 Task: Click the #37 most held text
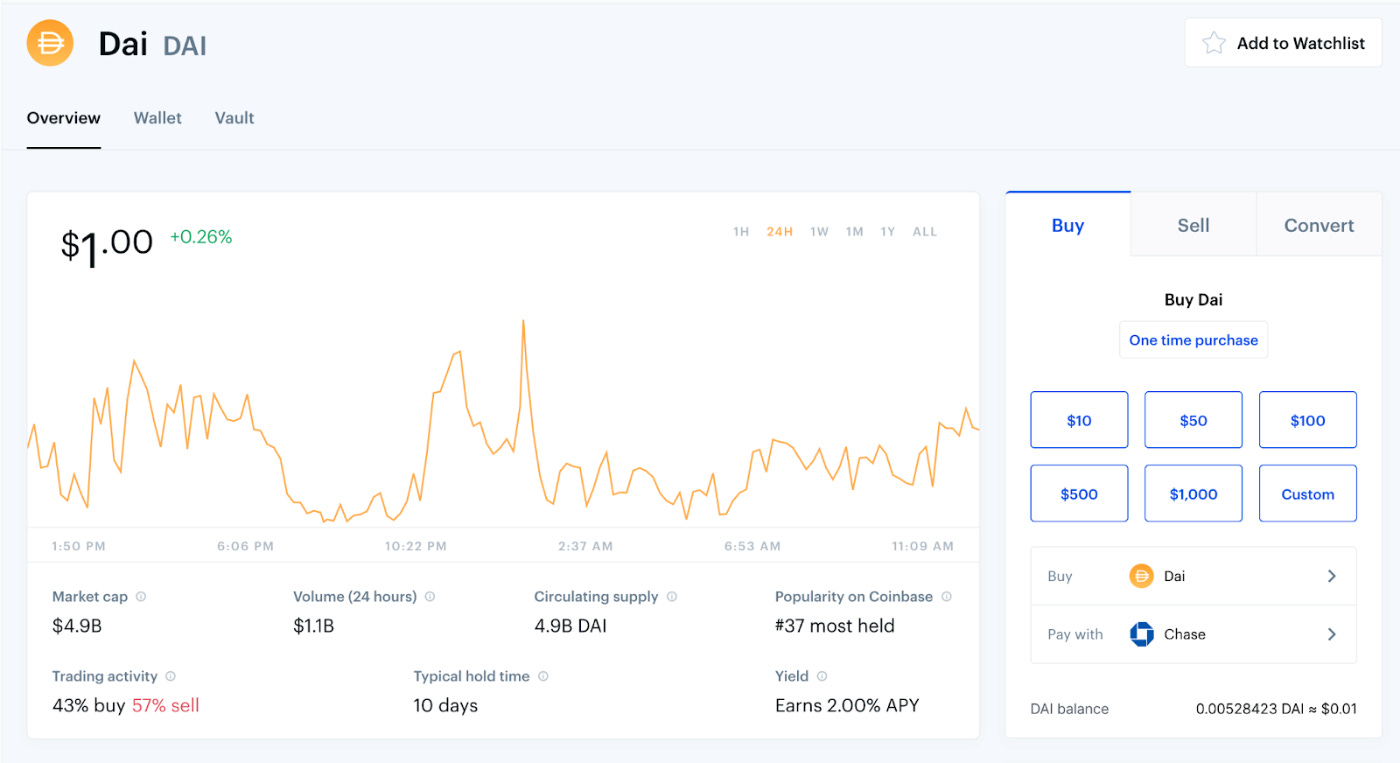[x=835, y=626]
